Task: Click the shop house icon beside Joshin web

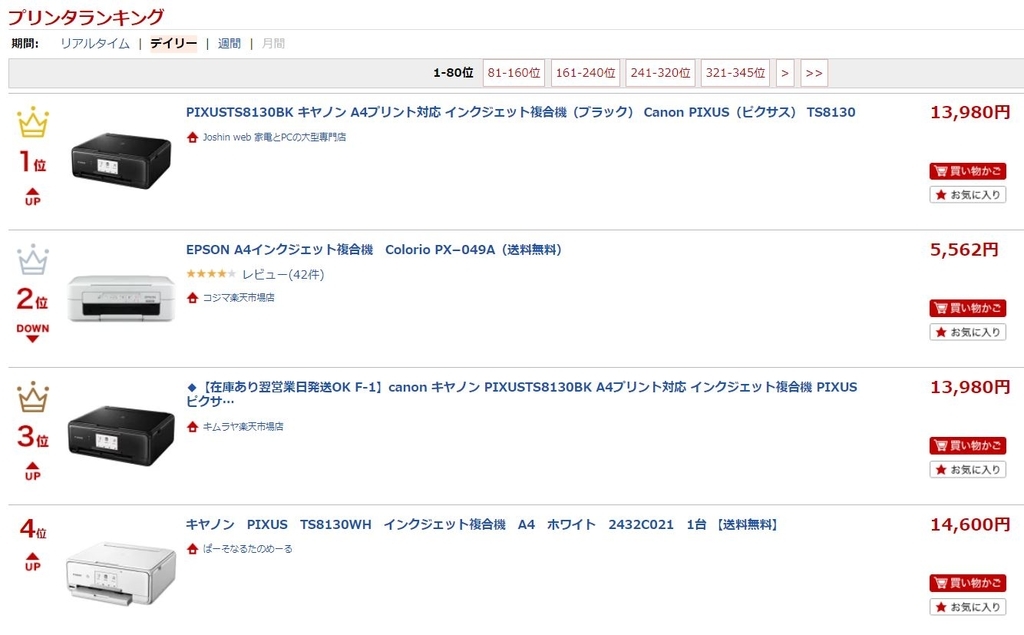Action: point(192,137)
